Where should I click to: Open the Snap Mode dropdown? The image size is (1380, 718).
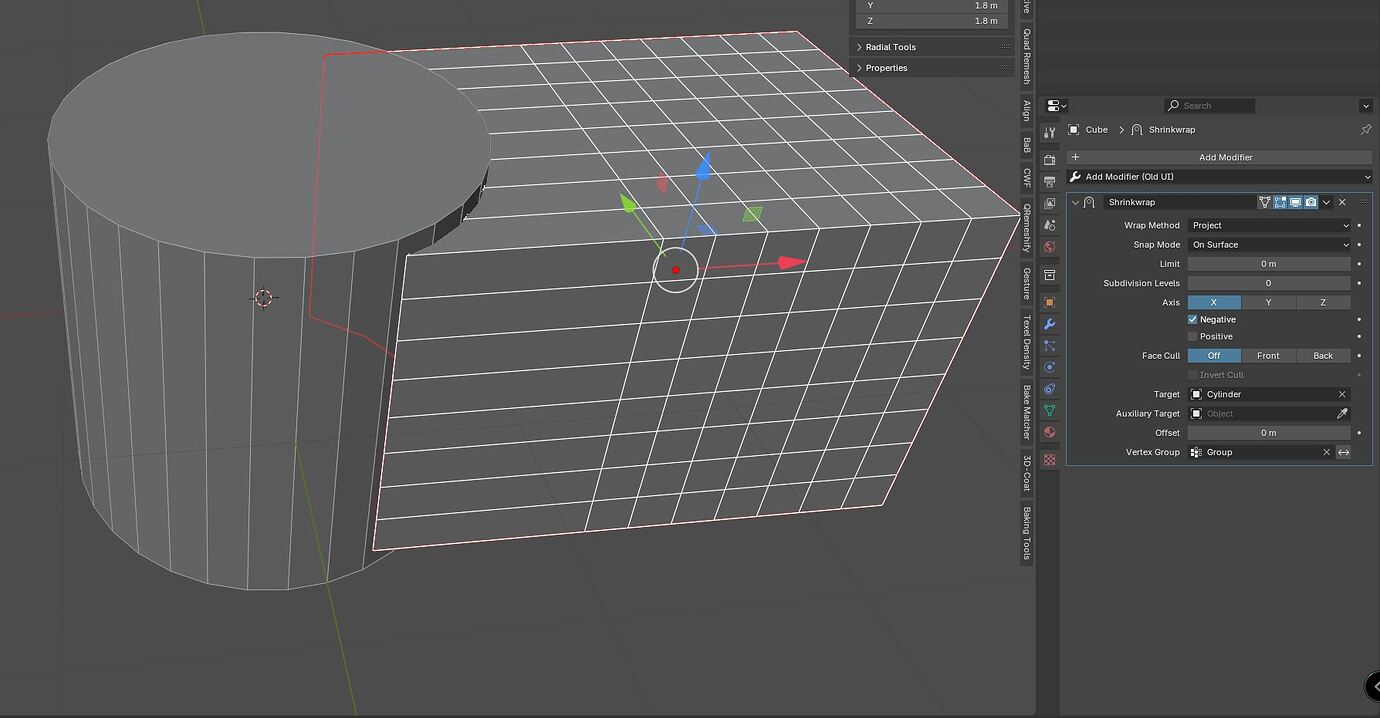(x=1269, y=245)
